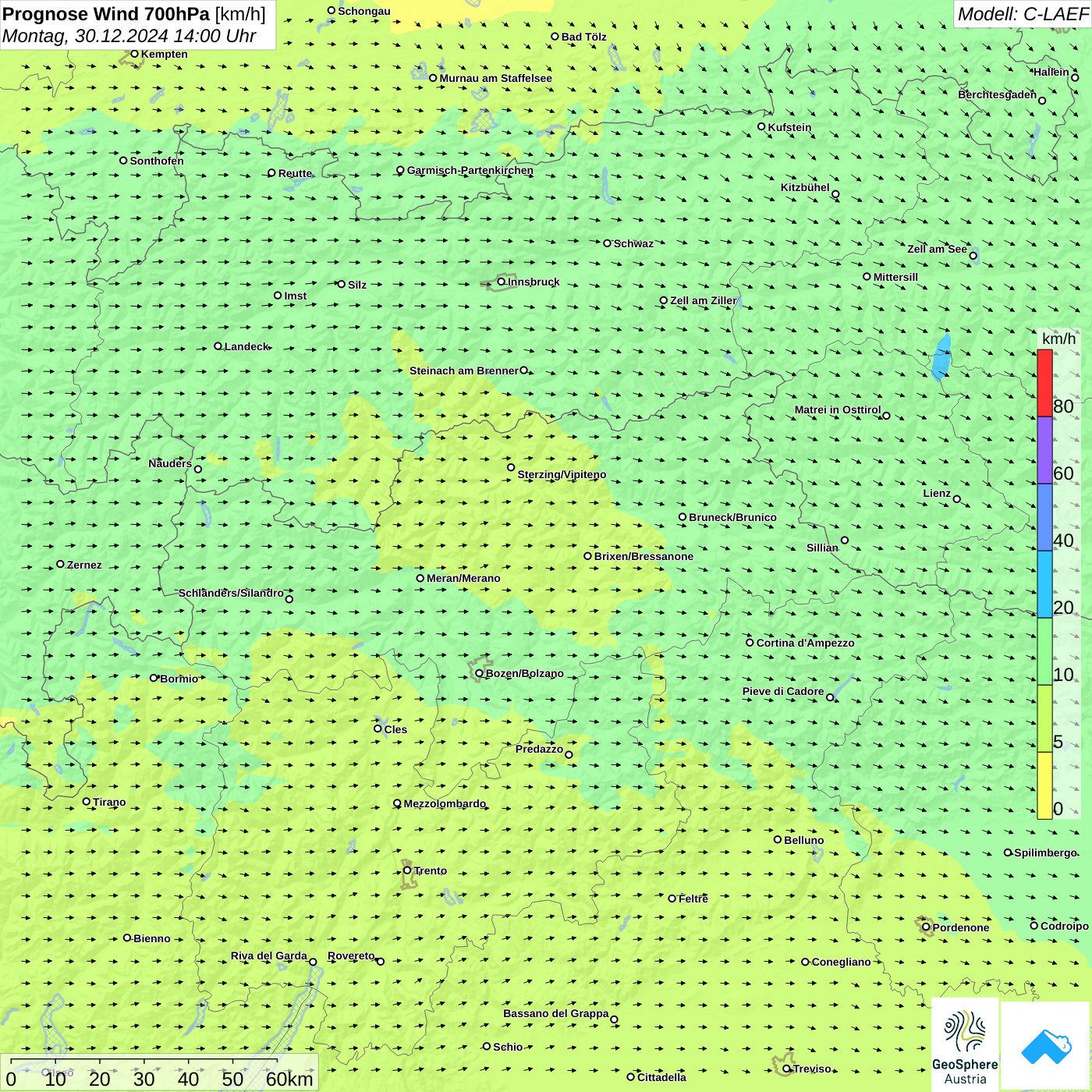Screen dimensions: 1092x1092
Task: Click the blue cloud logo icon
Action: [1046, 1047]
